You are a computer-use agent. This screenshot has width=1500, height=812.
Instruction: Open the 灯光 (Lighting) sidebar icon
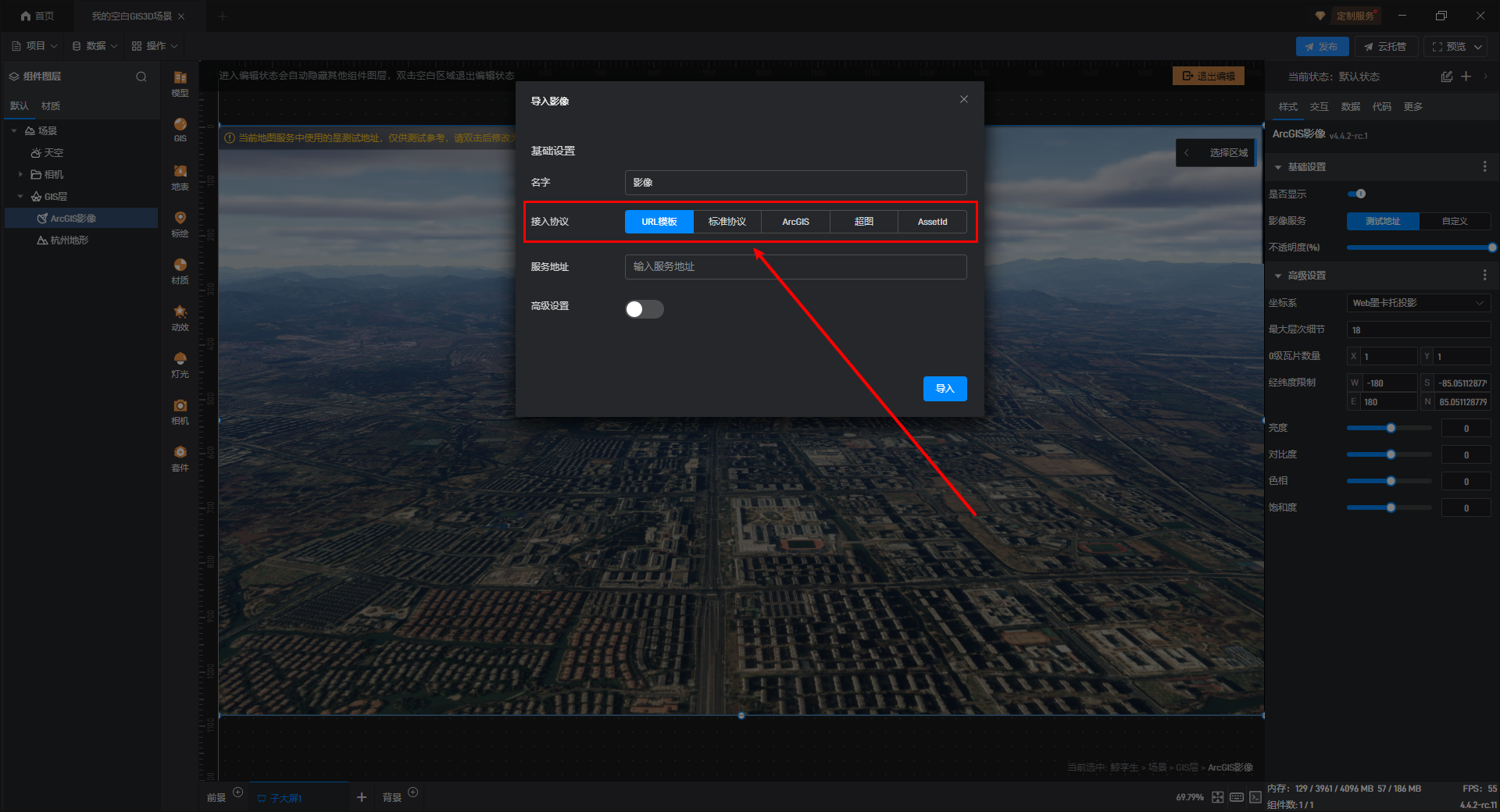[x=180, y=364]
